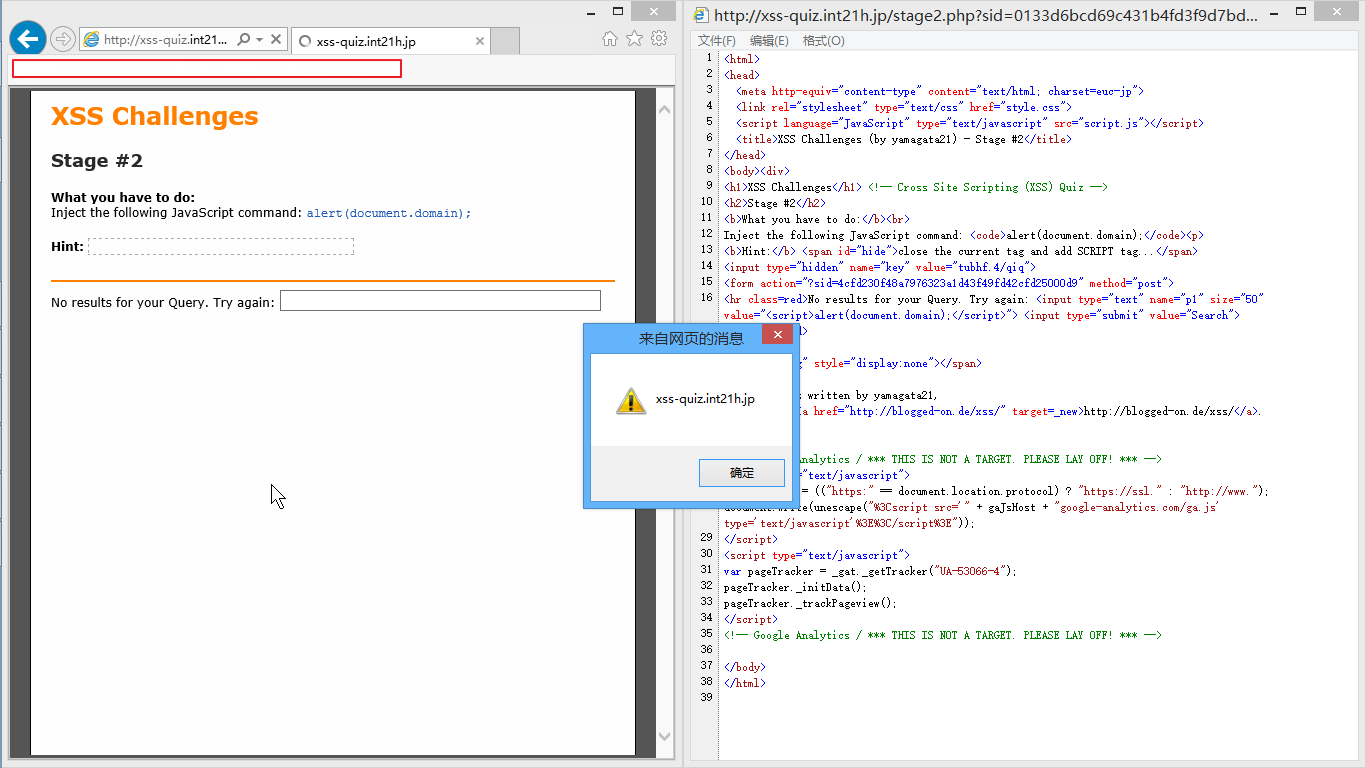Click the hidden key input line in source

click(880, 267)
